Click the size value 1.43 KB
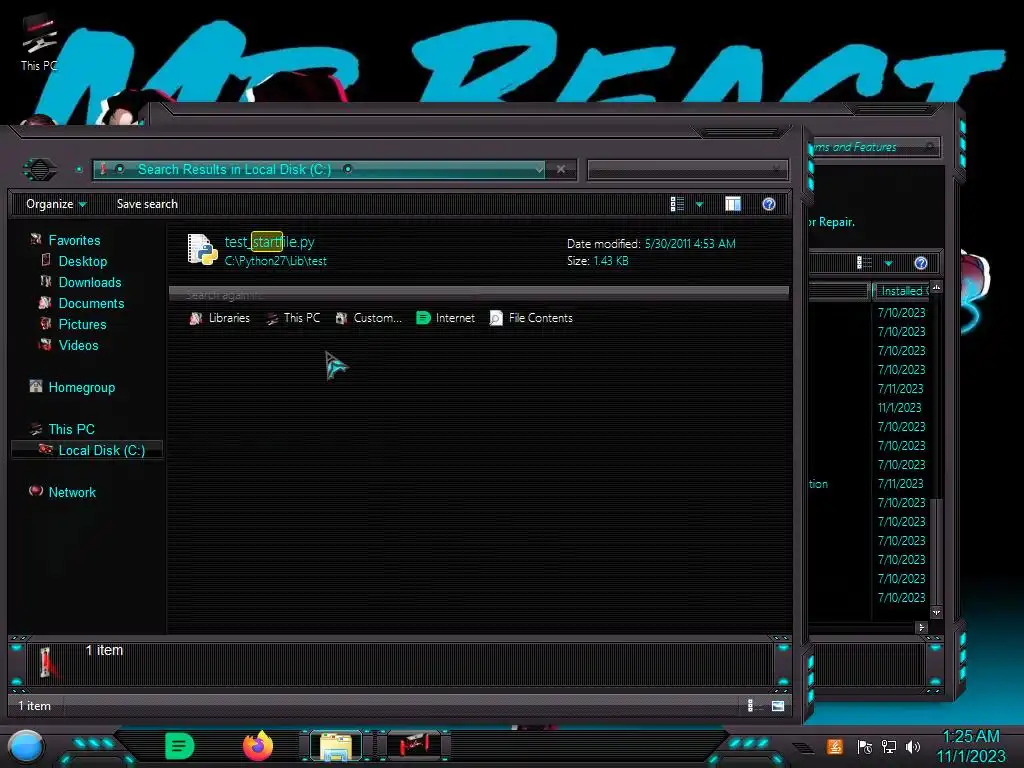Viewport: 1024px width, 768px height. [611, 261]
